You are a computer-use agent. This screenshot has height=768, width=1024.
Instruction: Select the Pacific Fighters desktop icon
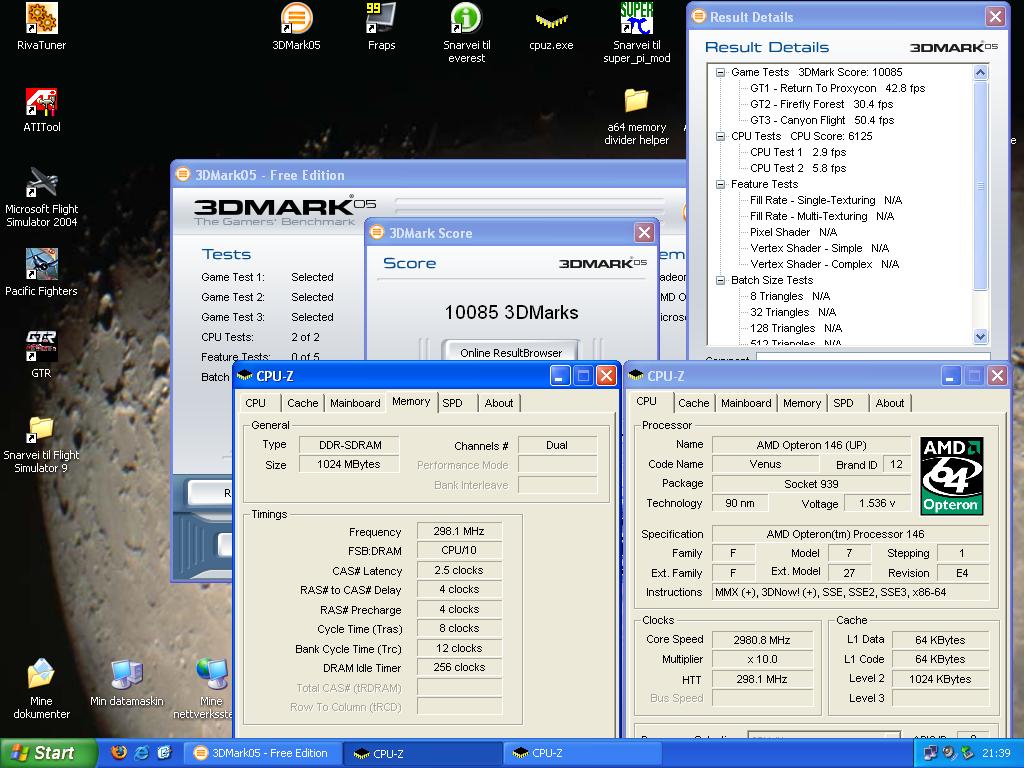pos(41,272)
